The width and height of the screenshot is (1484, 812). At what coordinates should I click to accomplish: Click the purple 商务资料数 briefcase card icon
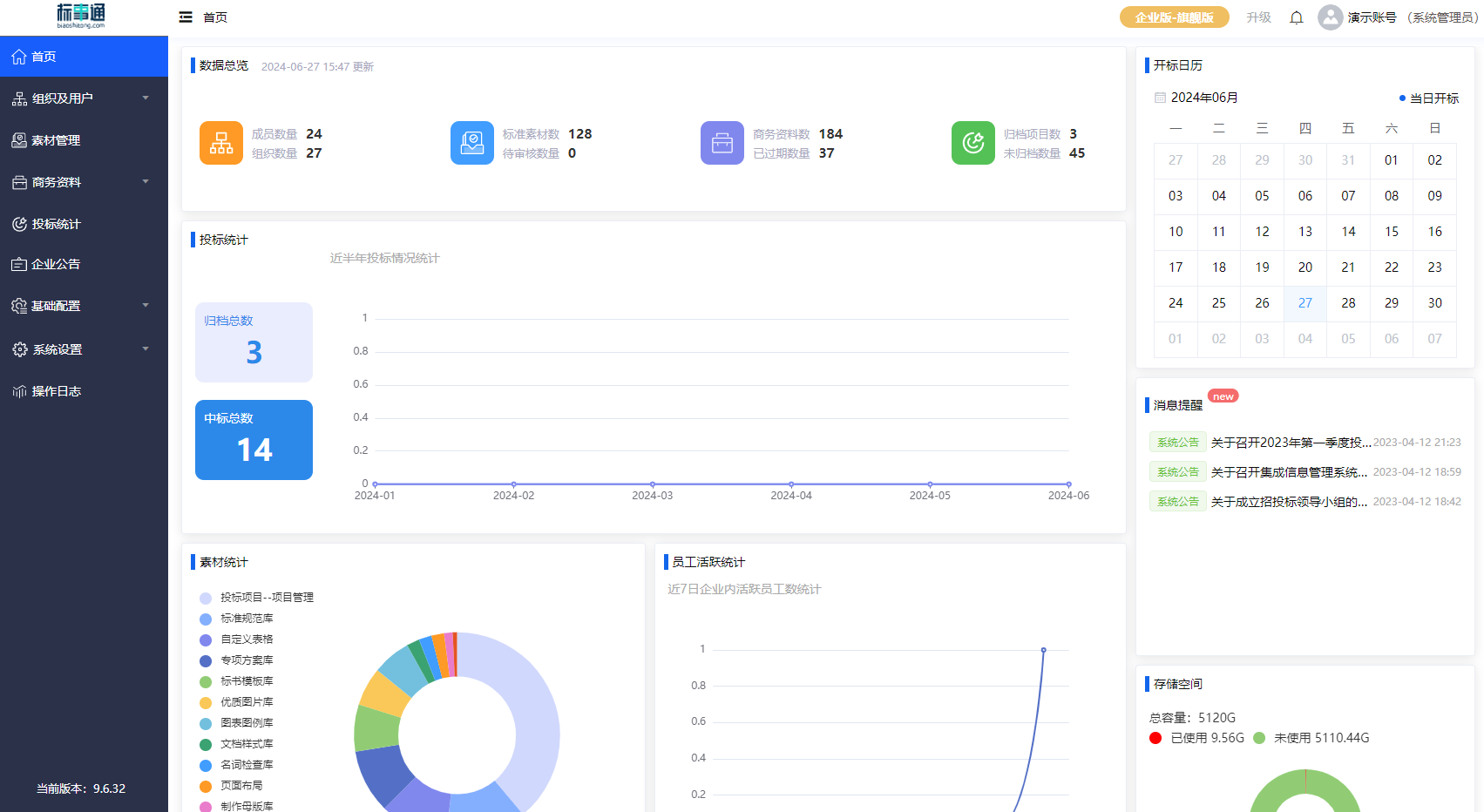(722, 143)
